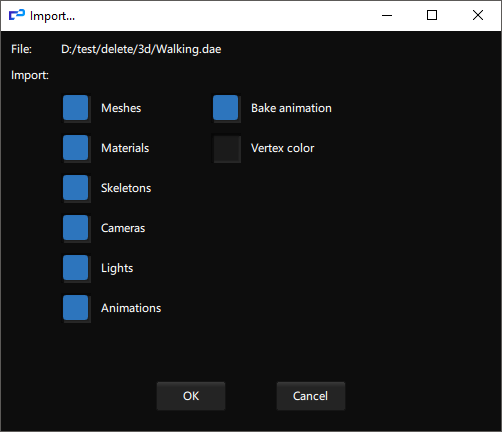Click the Lights label text
Viewport: 502px width, 432px height.
(x=117, y=268)
